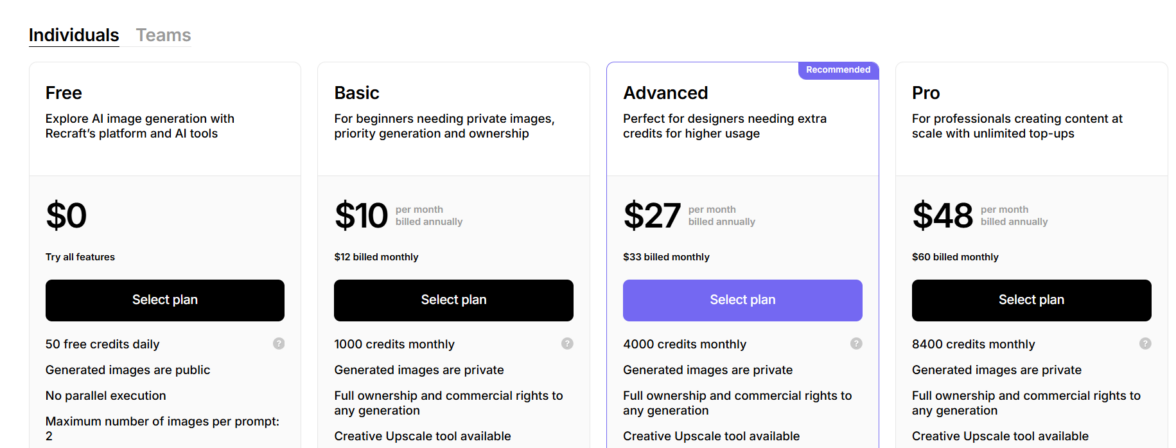Click the $10 per month price

361,216
